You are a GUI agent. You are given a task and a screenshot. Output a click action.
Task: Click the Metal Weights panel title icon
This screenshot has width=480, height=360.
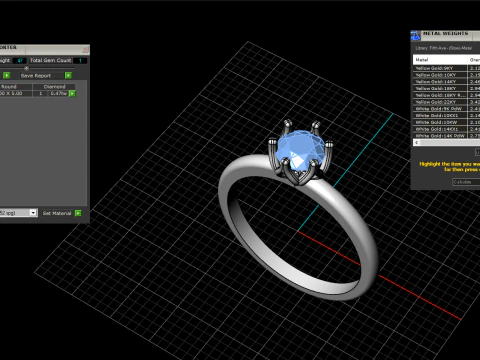click(x=415, y=36)
